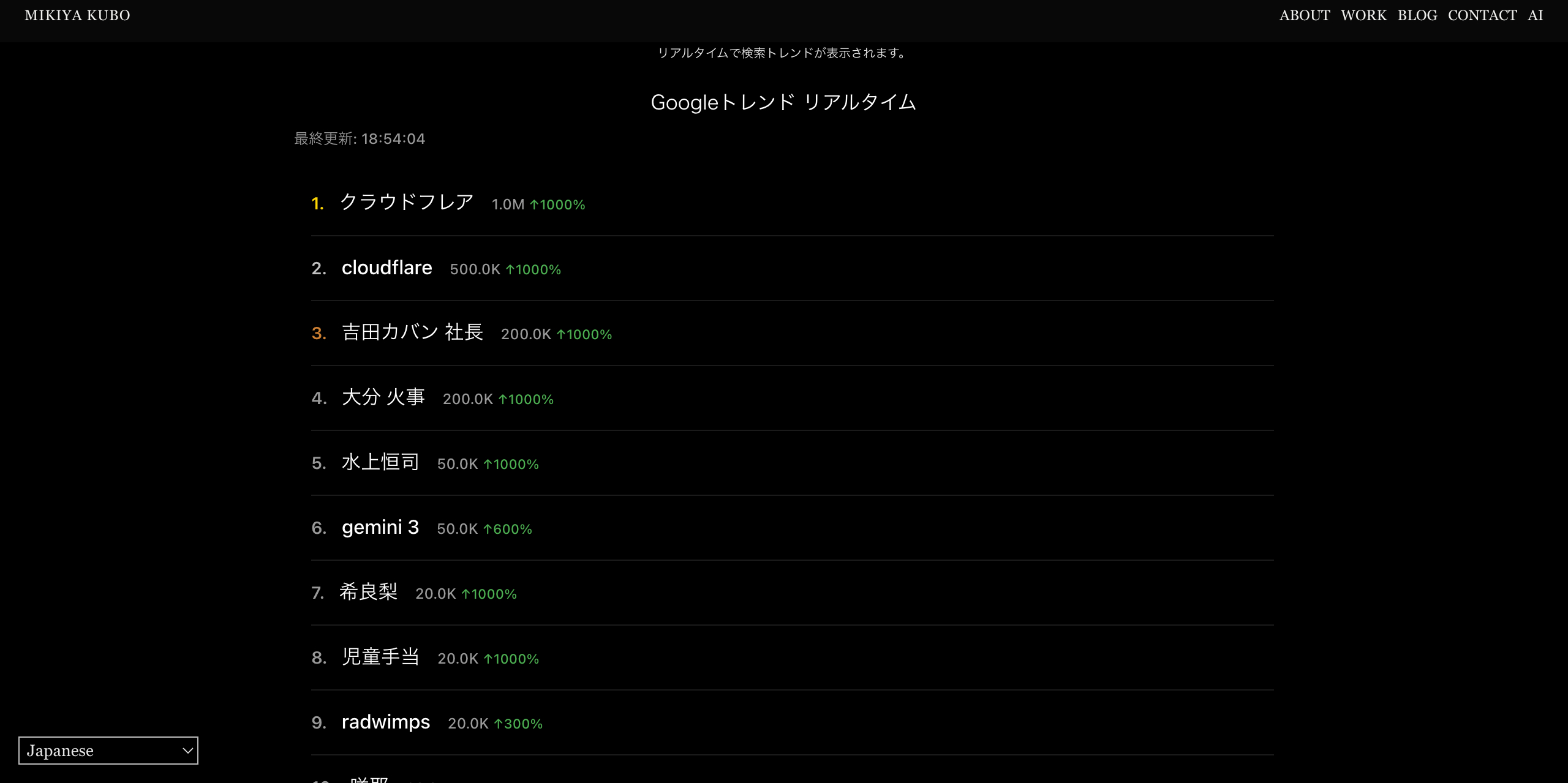Image resolution: width=1568 pixels, height=783 pixels.
Task: Select the 吉田カバン 社長 trend
Action: [x=412, y=332]
